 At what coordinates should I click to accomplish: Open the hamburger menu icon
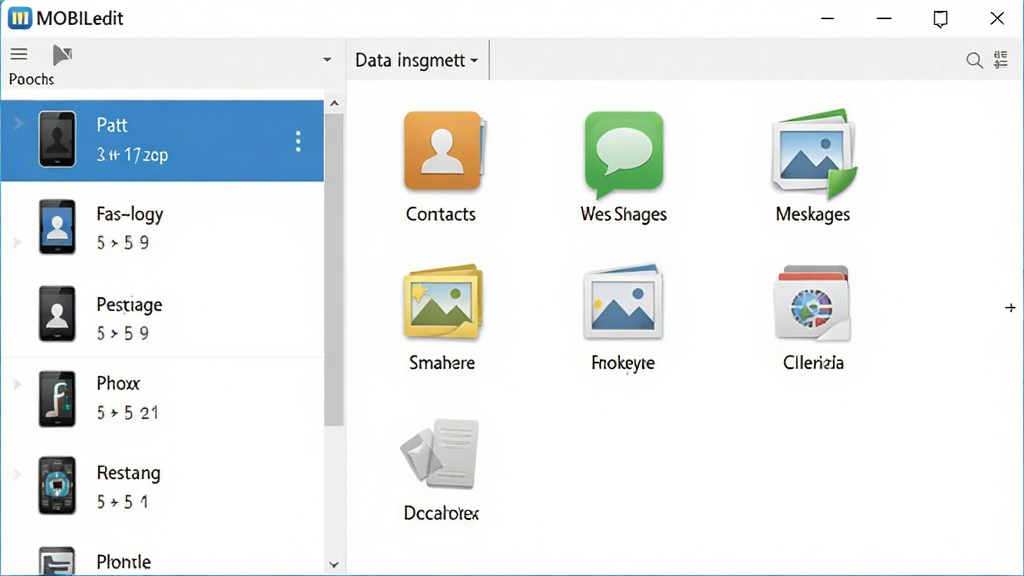click(x=19, y=54)
